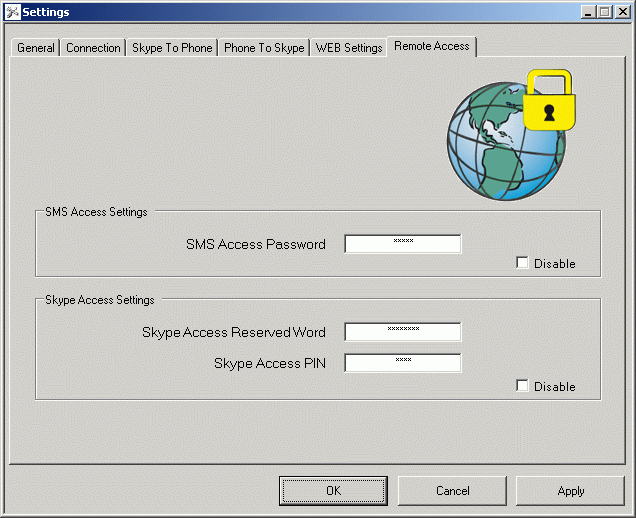Focus the SMS Access Password field
Screen dimensions: 636x518
point(402,244)
